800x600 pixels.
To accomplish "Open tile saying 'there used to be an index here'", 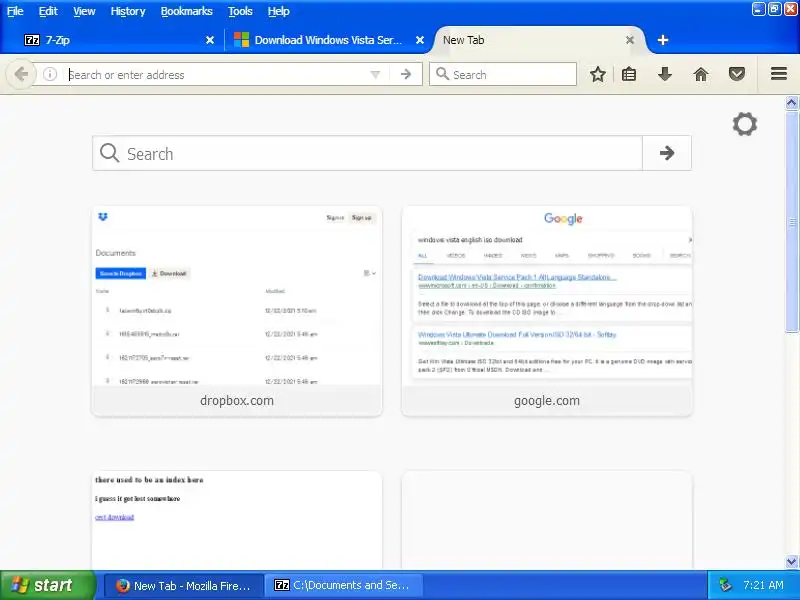I will (x=237, y=519).
